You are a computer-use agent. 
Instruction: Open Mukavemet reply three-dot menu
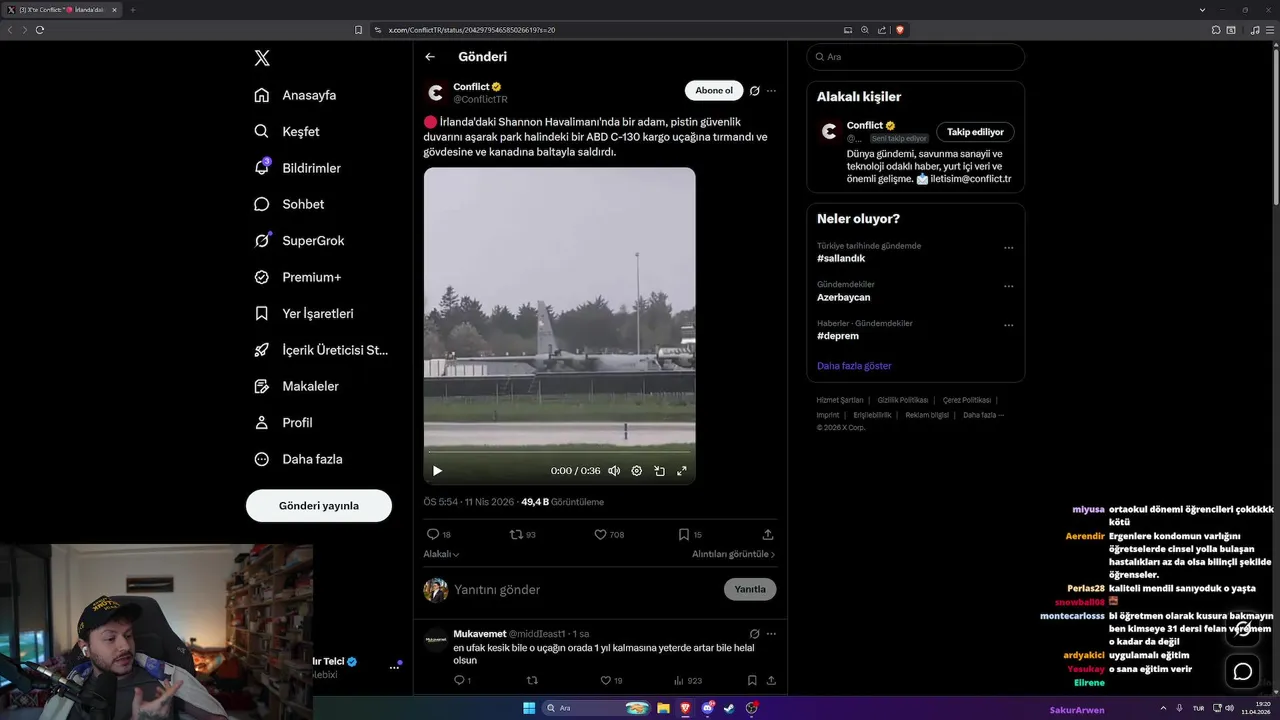(771, 634)
